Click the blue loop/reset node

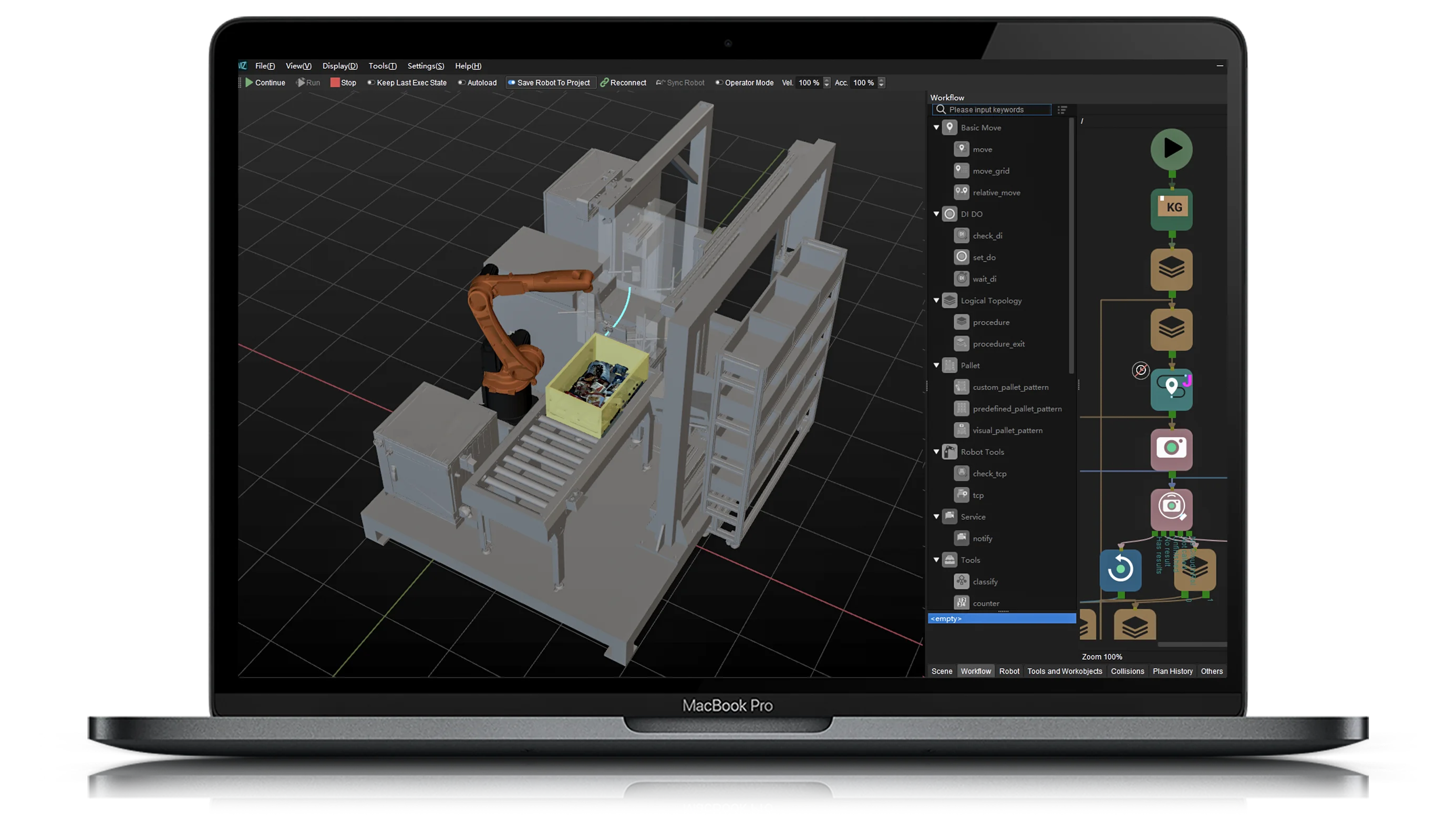1120,570
